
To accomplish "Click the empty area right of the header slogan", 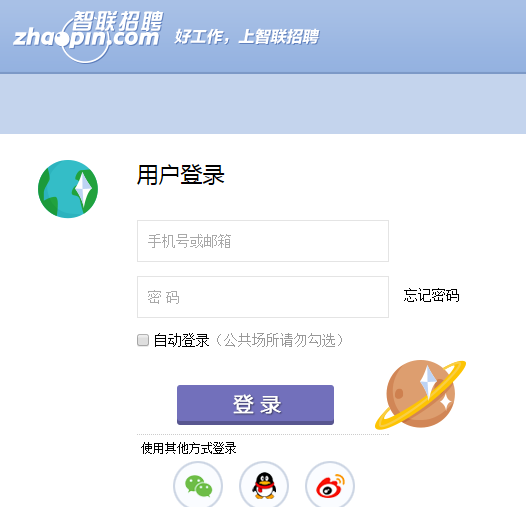I will [423, 36].
